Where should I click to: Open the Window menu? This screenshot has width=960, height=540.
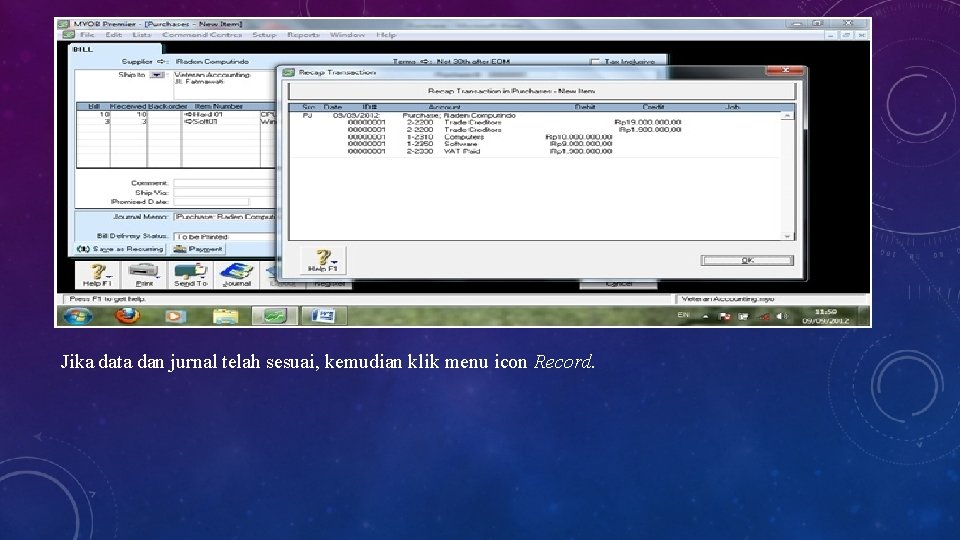(347, 35)
